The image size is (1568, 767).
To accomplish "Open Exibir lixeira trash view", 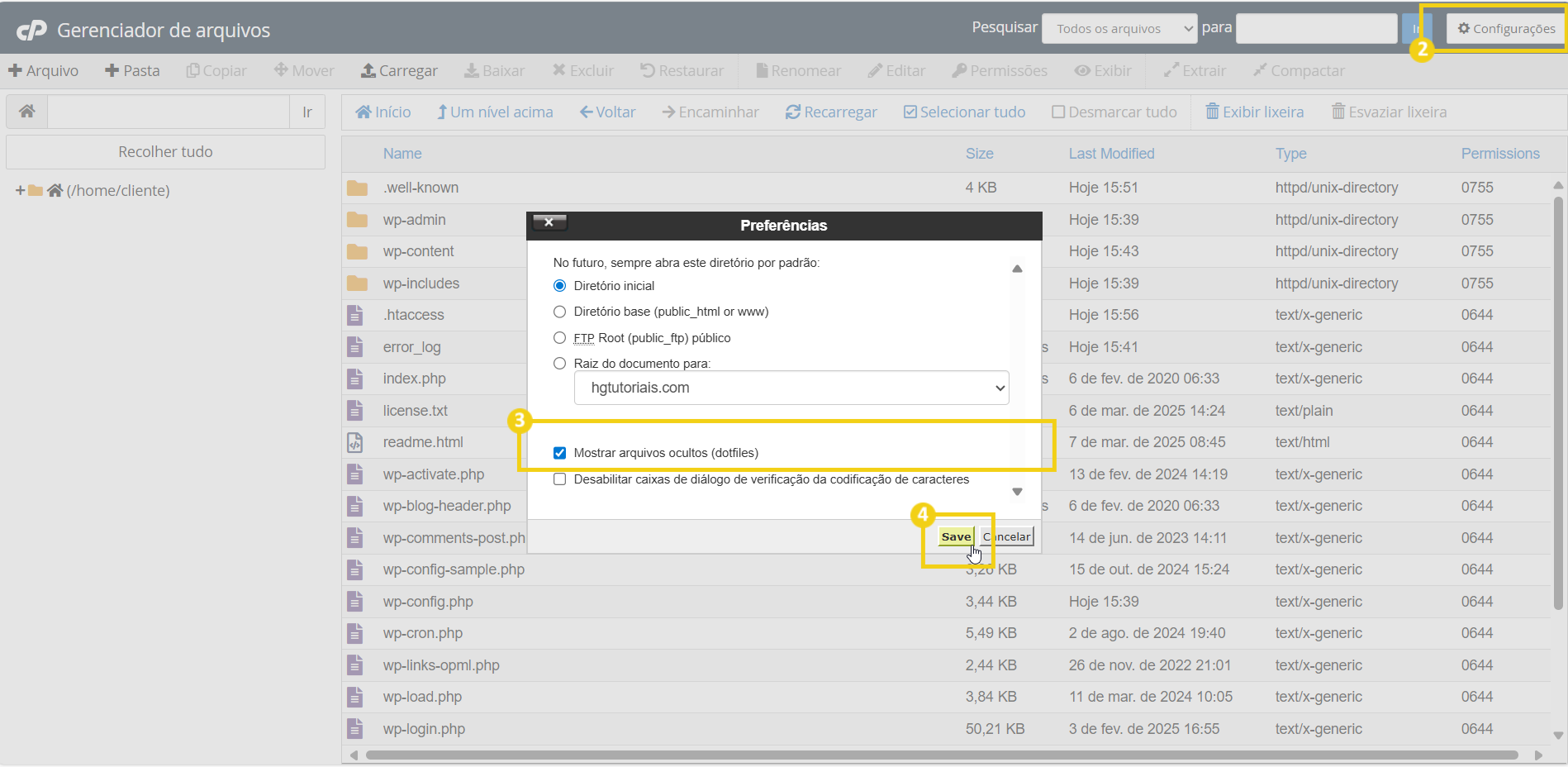I will pos(1254,112).
